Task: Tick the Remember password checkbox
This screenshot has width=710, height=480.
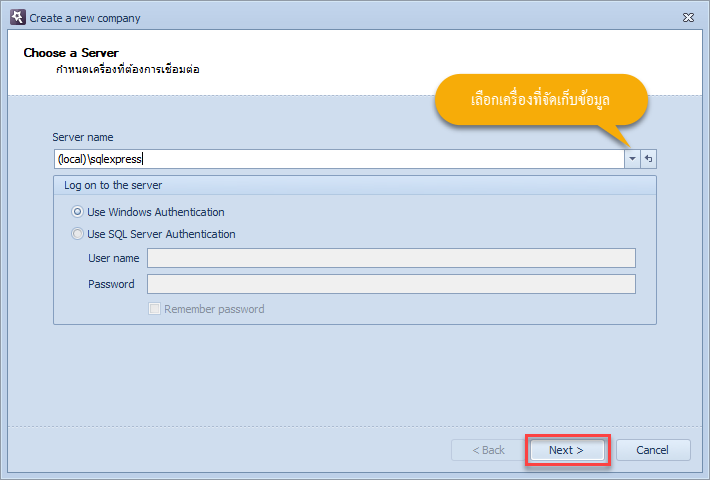Action: pyautogui.click(x=154, y=309)
